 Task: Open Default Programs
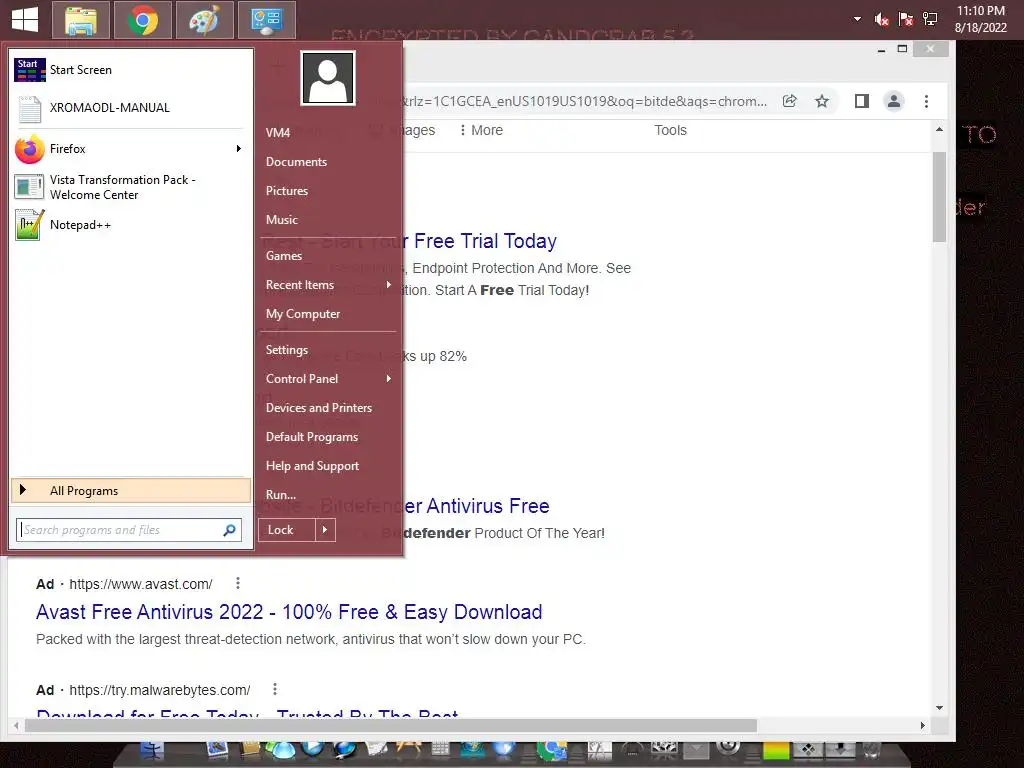[312, 437]
